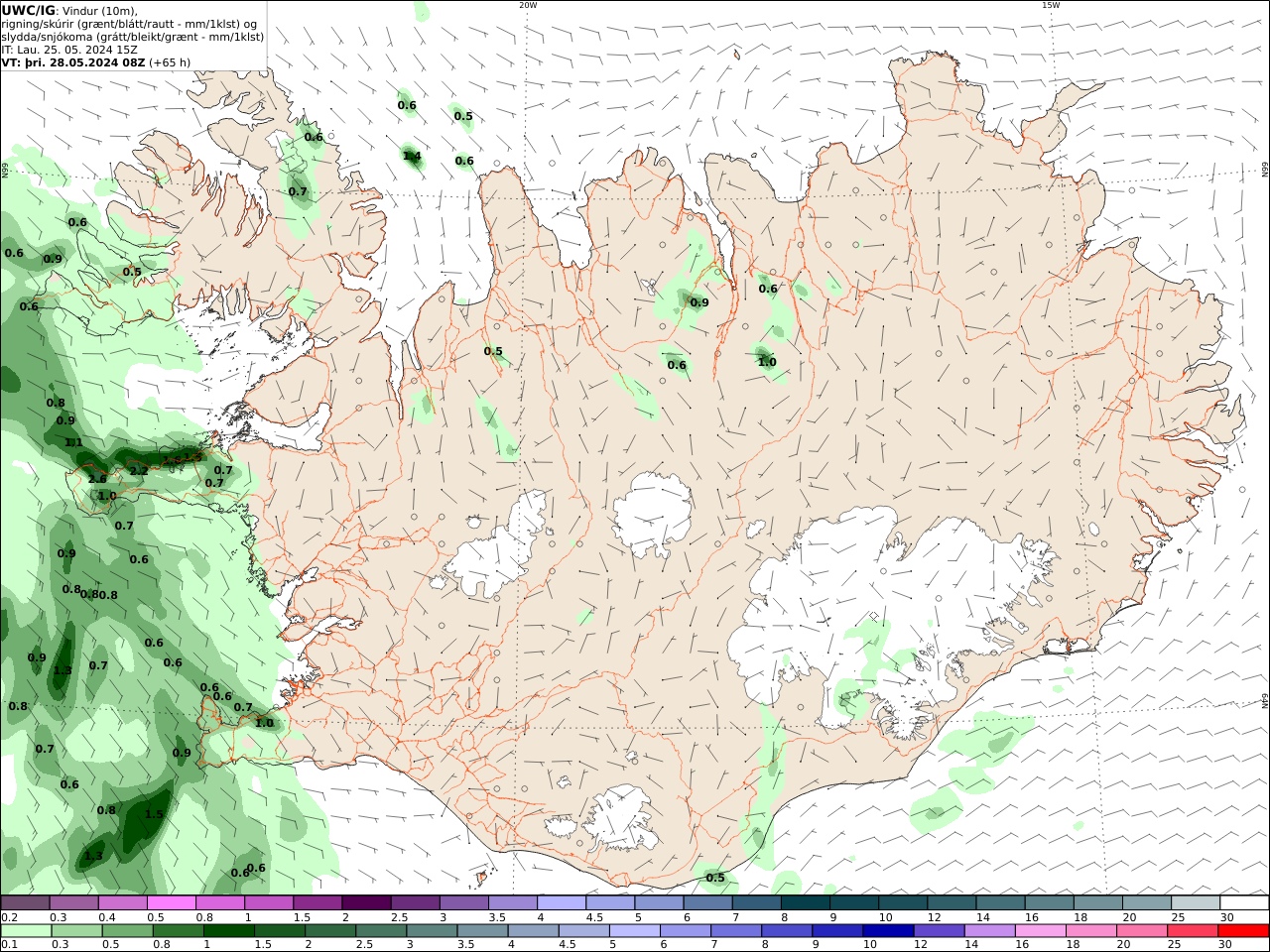This screenshot has height=952, width=1270.
Task: Click the dark teal 8–9 snow legend swatch
Action: pyautogui.click(x=806, y=902)
